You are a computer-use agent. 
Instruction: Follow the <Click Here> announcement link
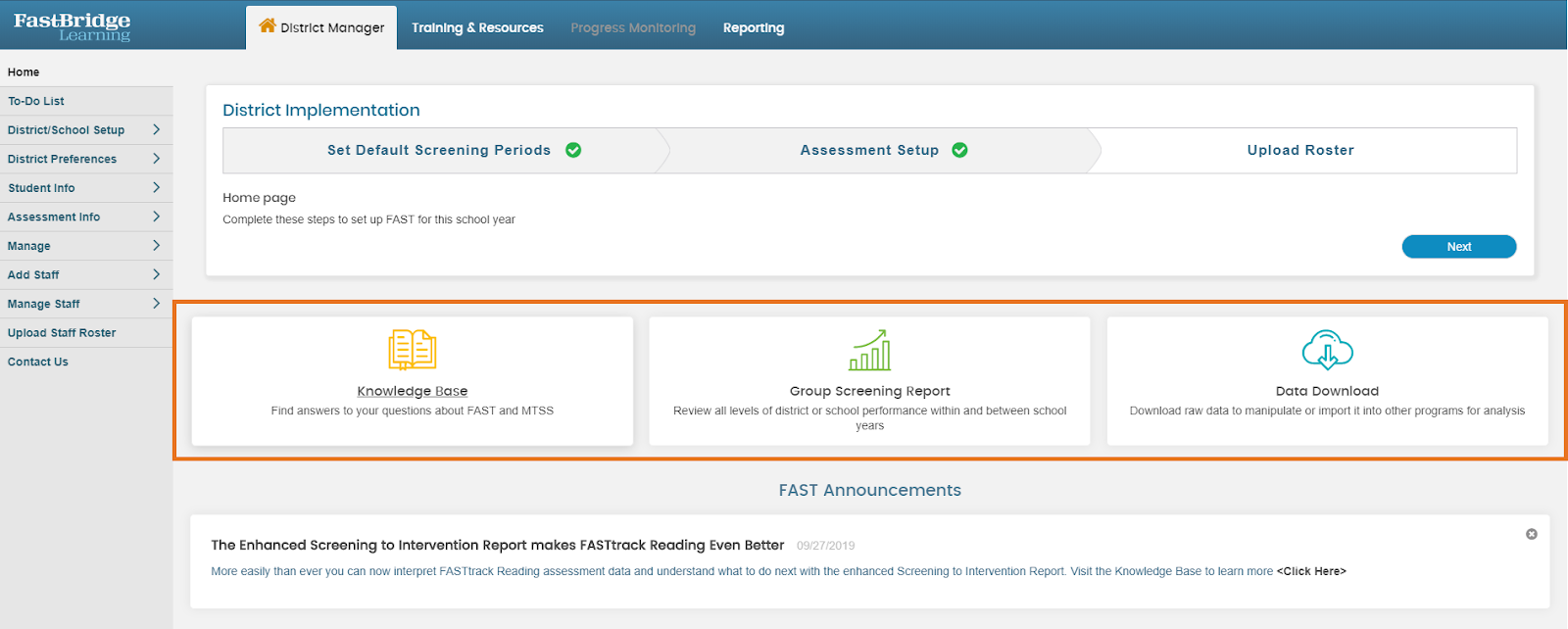[1311, 571]
